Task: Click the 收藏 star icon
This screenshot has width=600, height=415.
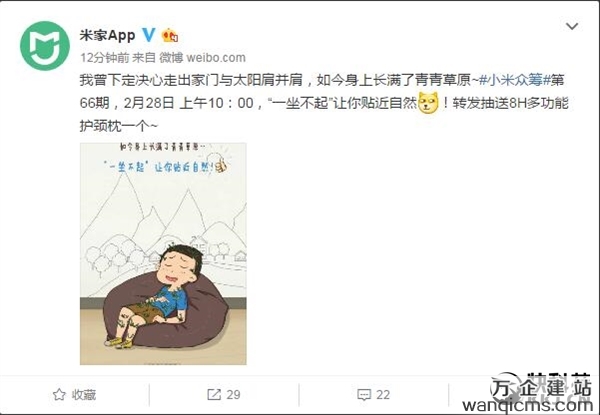Action: tap(59, 394)
